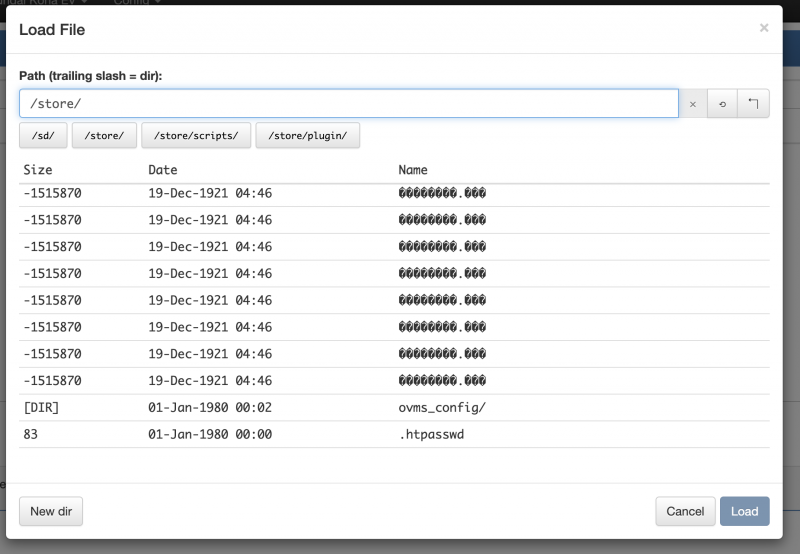Select the [DIR] size cell
Screen dimensions: 800x554
(x=41, y=408)
